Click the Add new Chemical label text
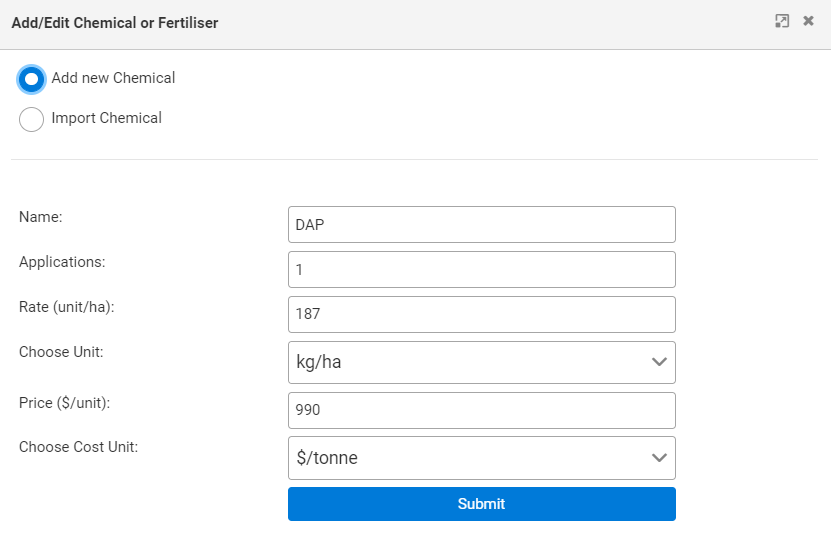 113,78
